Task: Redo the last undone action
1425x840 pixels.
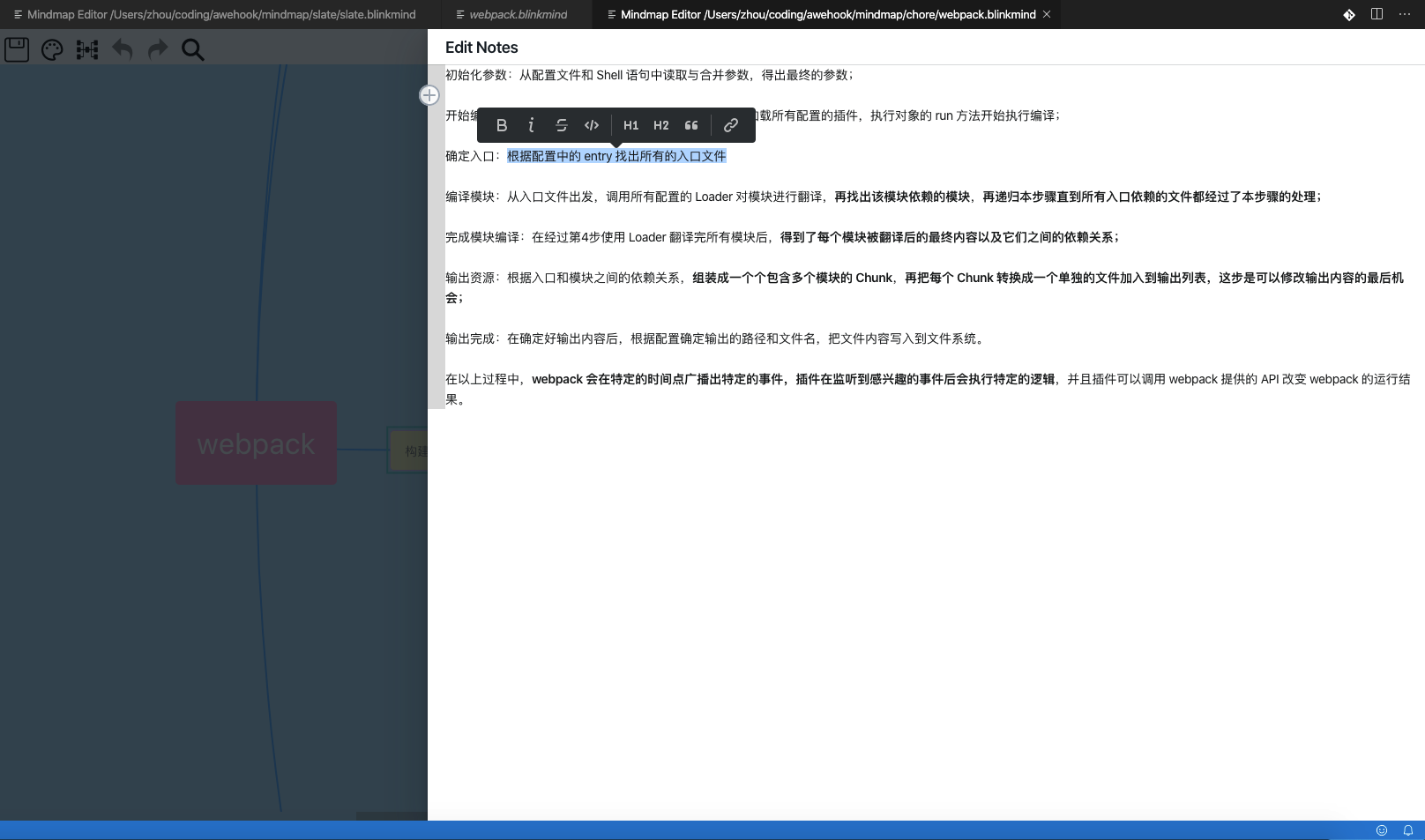Action: point(158,49)
